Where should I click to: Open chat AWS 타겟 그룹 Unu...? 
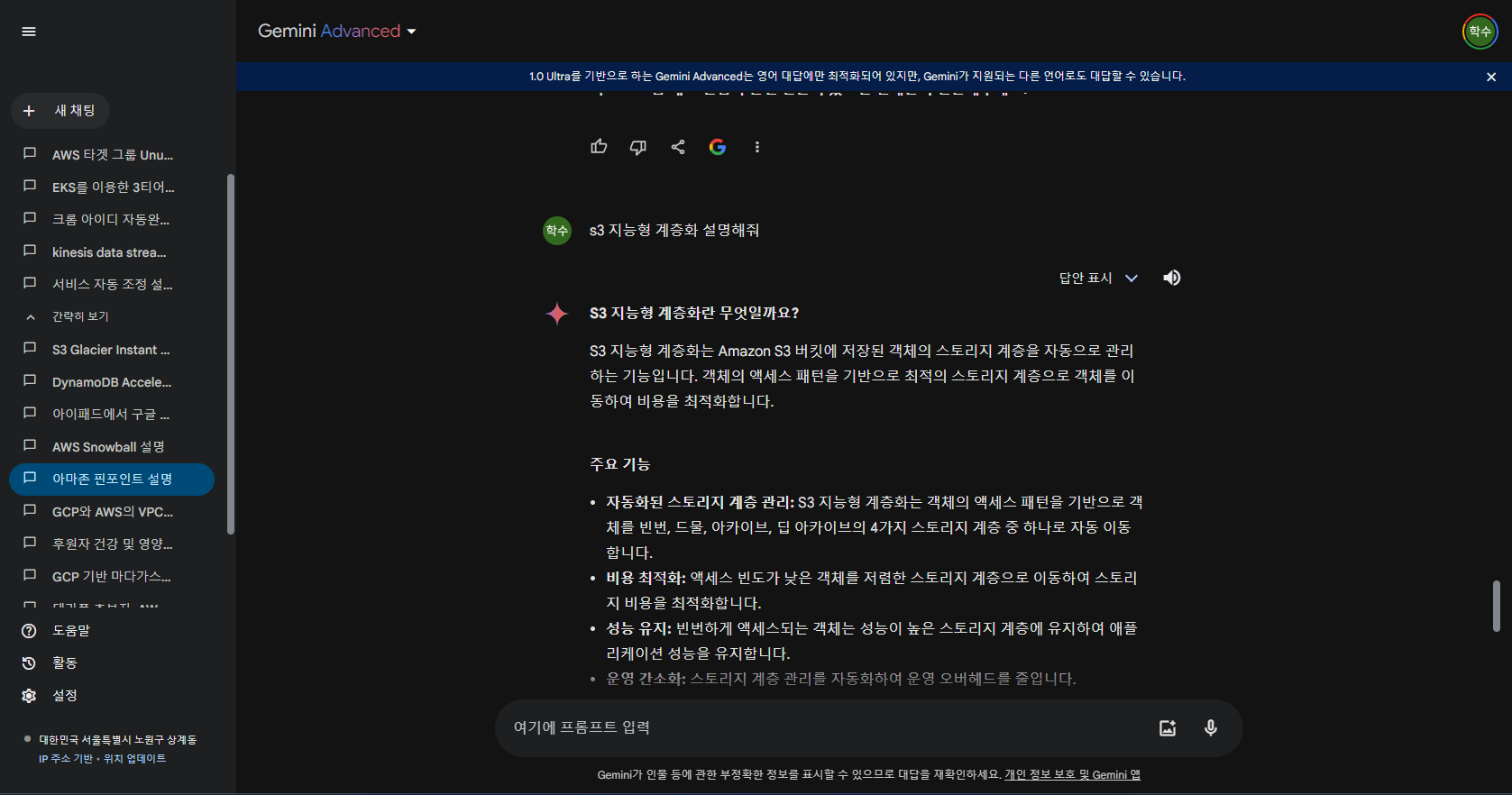pyautogui.click(x=112, y=155)
